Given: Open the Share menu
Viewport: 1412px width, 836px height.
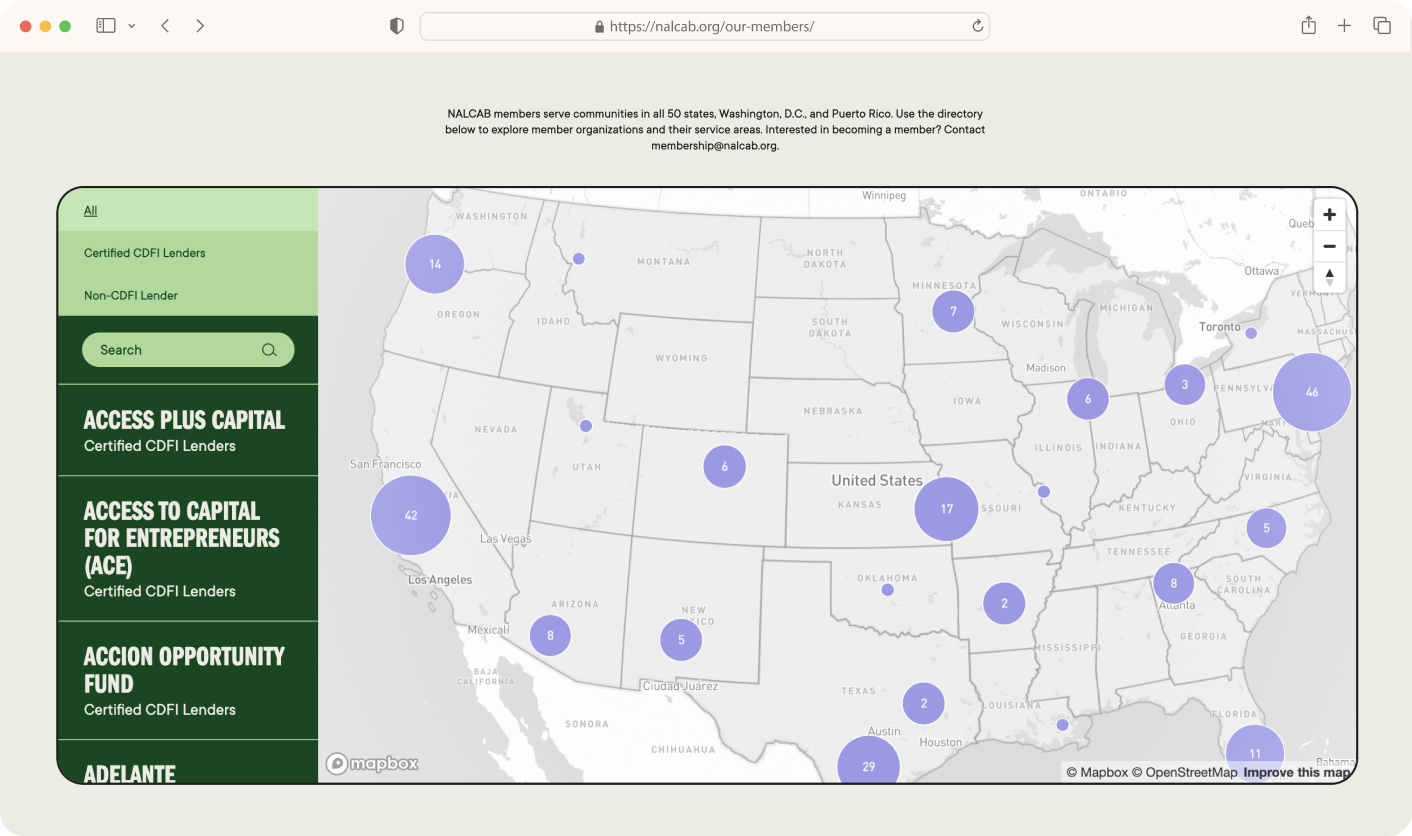Looking at the screenshot, I should (x=1308, y=26).
